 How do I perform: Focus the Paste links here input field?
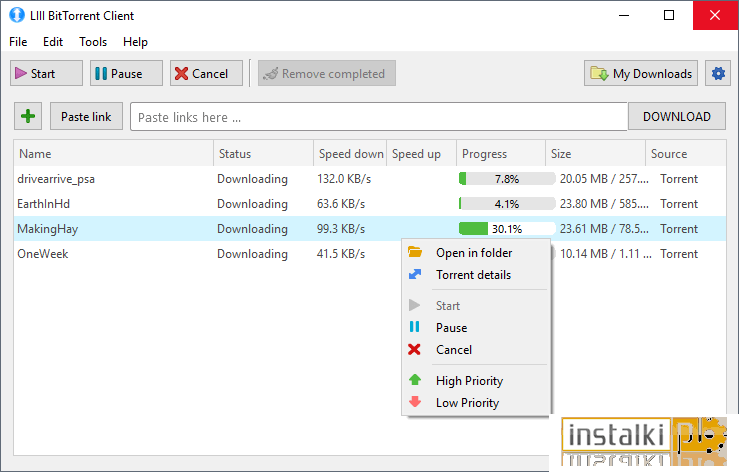[x=379, y=116]
